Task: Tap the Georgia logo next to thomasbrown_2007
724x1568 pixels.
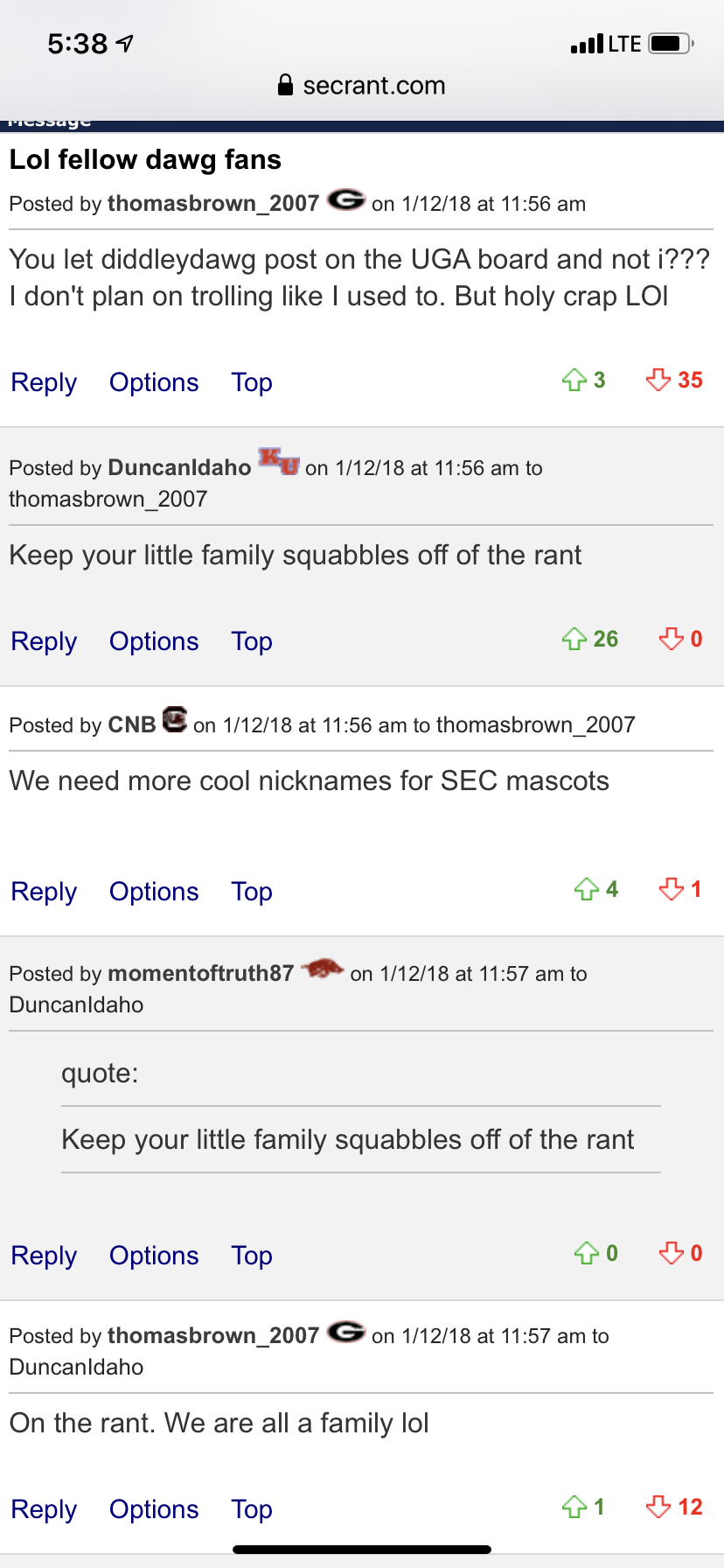Action: click(346, 201)
